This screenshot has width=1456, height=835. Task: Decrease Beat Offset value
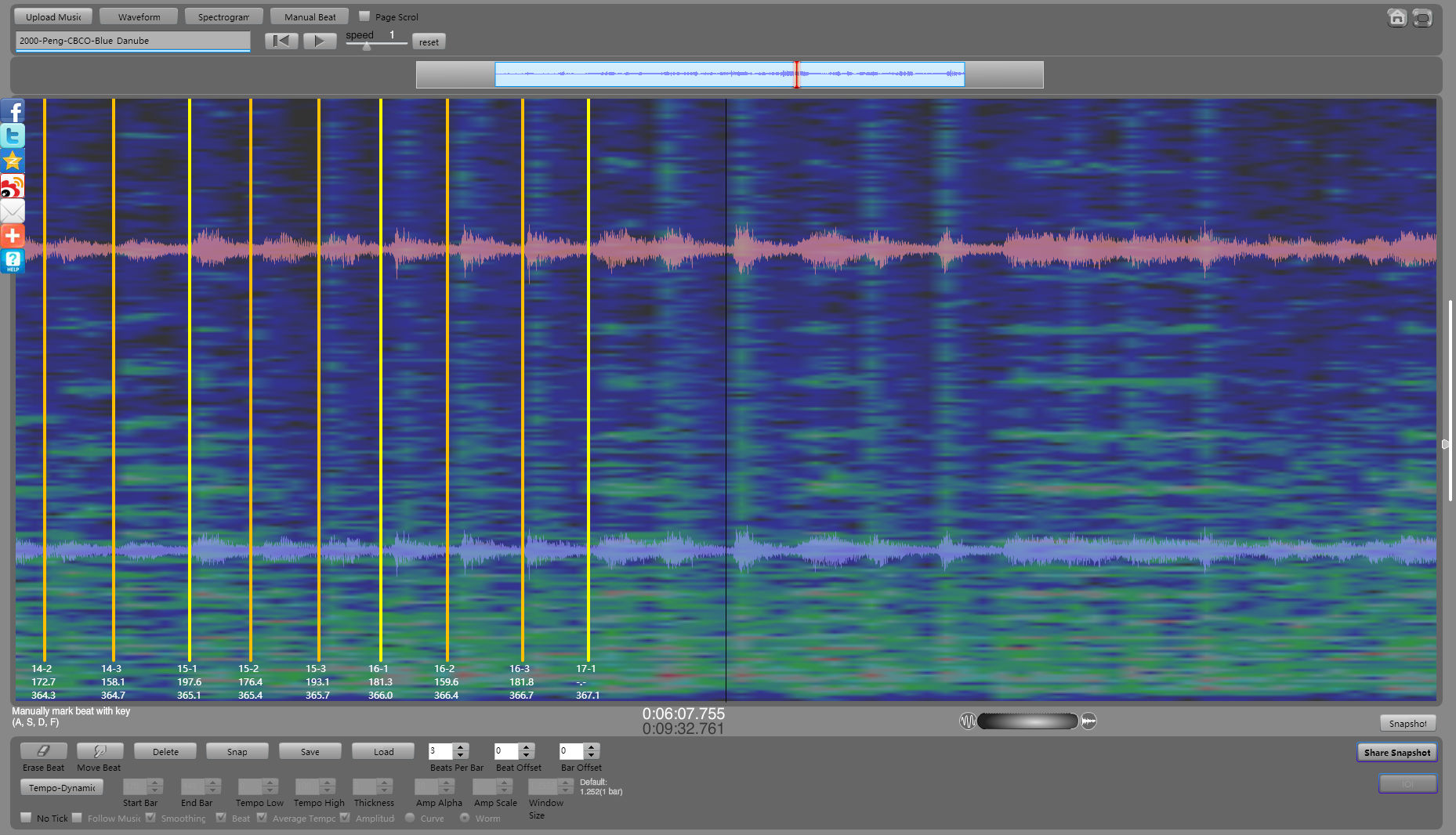527,755
